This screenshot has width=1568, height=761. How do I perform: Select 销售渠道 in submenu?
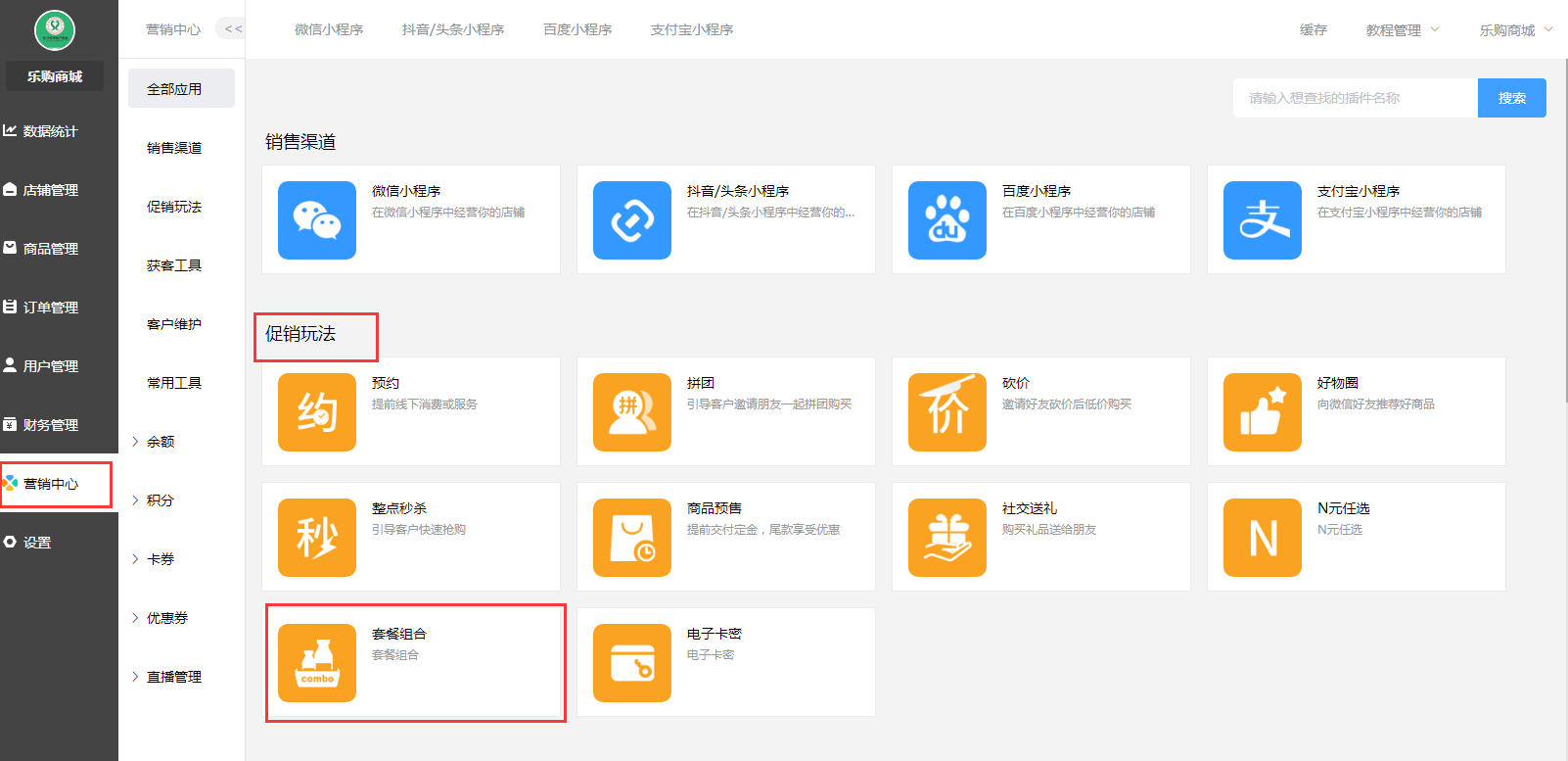point(174,148)
